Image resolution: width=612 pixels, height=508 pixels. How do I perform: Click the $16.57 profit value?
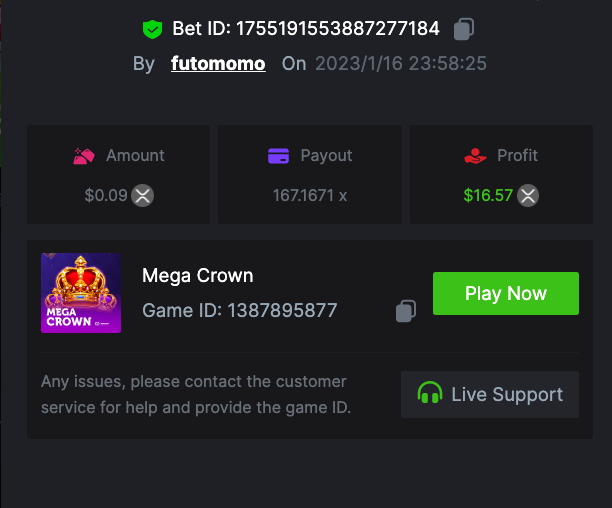click(488, 195)
